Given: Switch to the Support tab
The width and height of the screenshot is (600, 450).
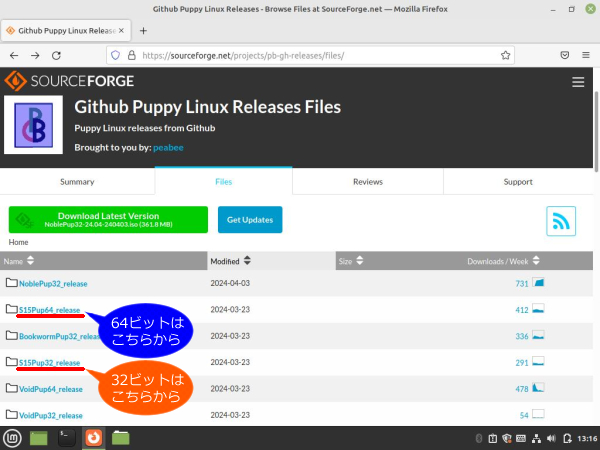Looking at the screenshot, I should pos(518,182).
